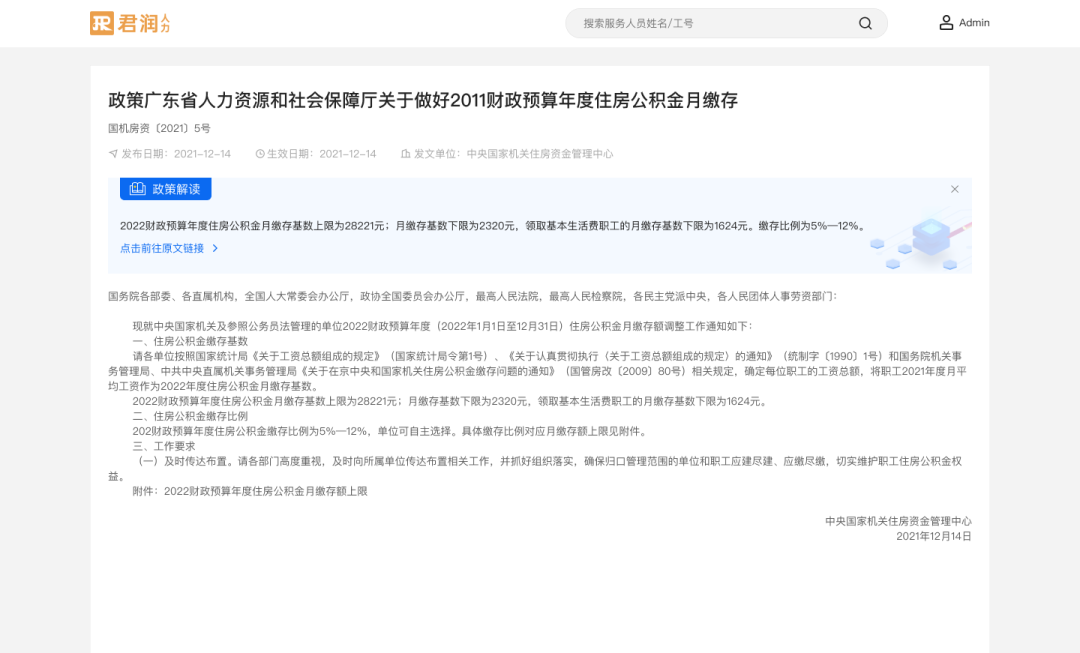Click the send icon beside 发布日期
This screenshot has height=653, width=1080.
[x=112, y=154]
